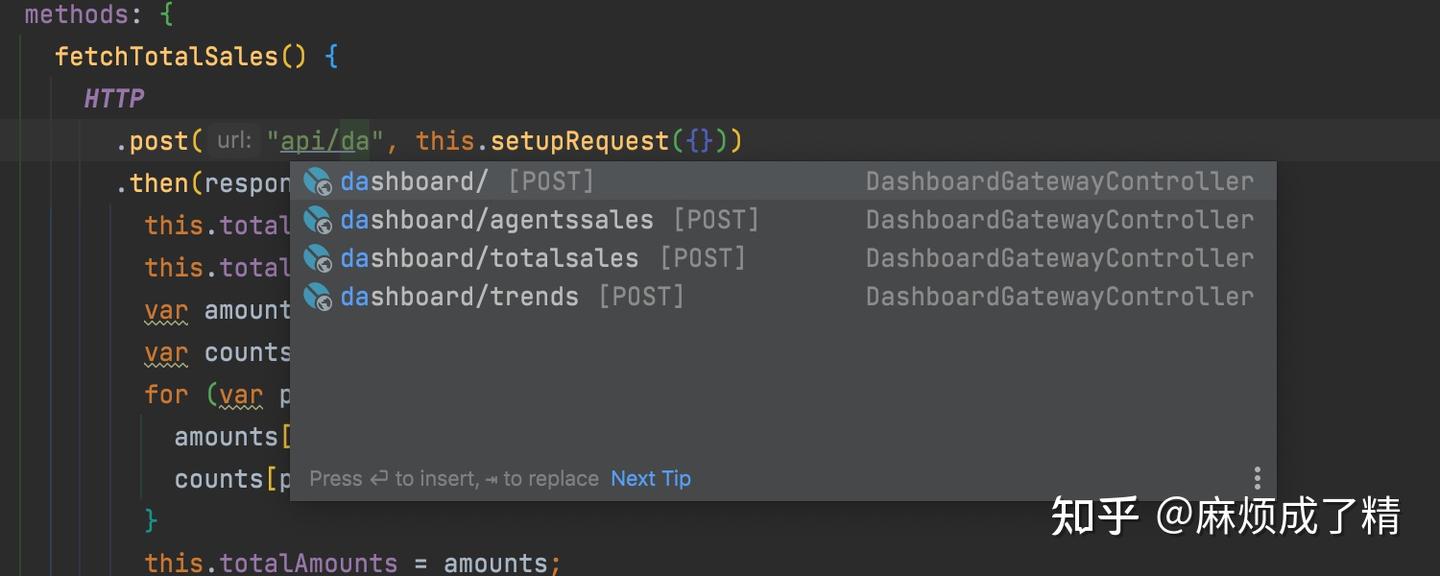The width and height of the screenshot is (1440, 576).
Task: Click DashboardGatewayController on the dashboard/agentssales row
Action: pyautogui.click(x=1060, y=220)
